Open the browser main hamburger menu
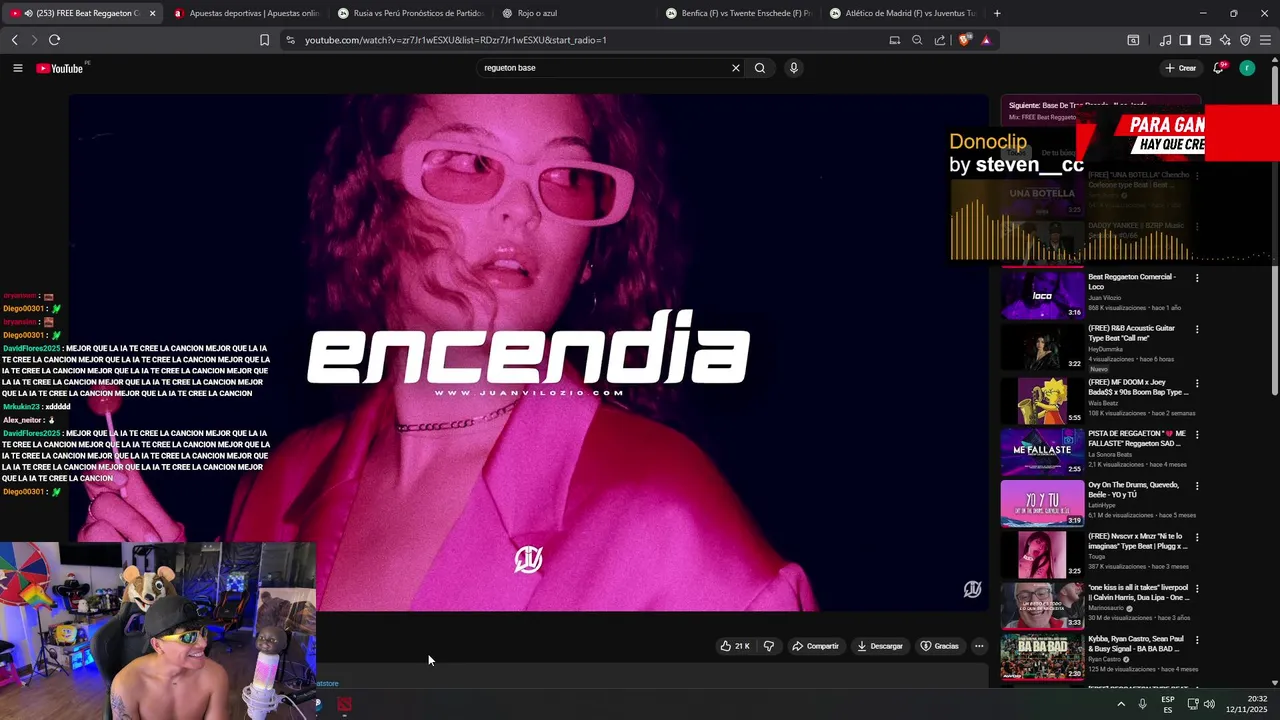Screen dimensions: 1280x720 pos(1265,40)
